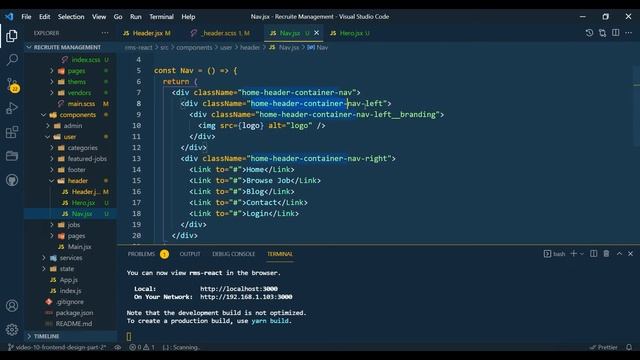This screenshot has height=360, width=640.
Task: Open Main.jsx in the explorer
Action: coord(79,247)
